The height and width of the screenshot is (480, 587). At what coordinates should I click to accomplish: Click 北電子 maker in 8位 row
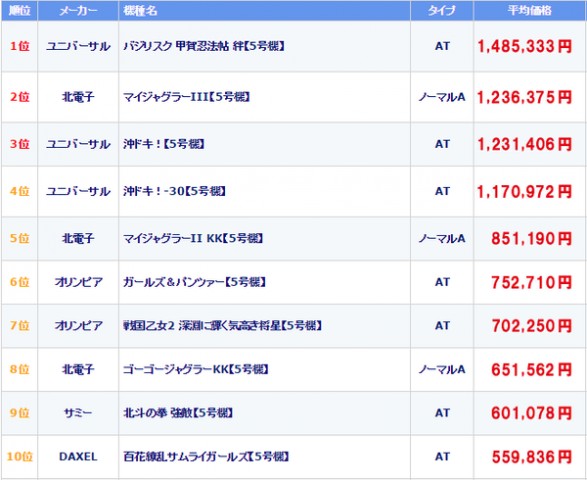click(x=78, y=369)
